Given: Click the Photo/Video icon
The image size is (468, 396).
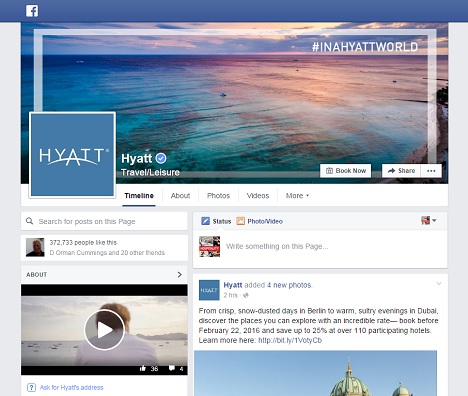Looking at the screenshot, I should [240, 221].
